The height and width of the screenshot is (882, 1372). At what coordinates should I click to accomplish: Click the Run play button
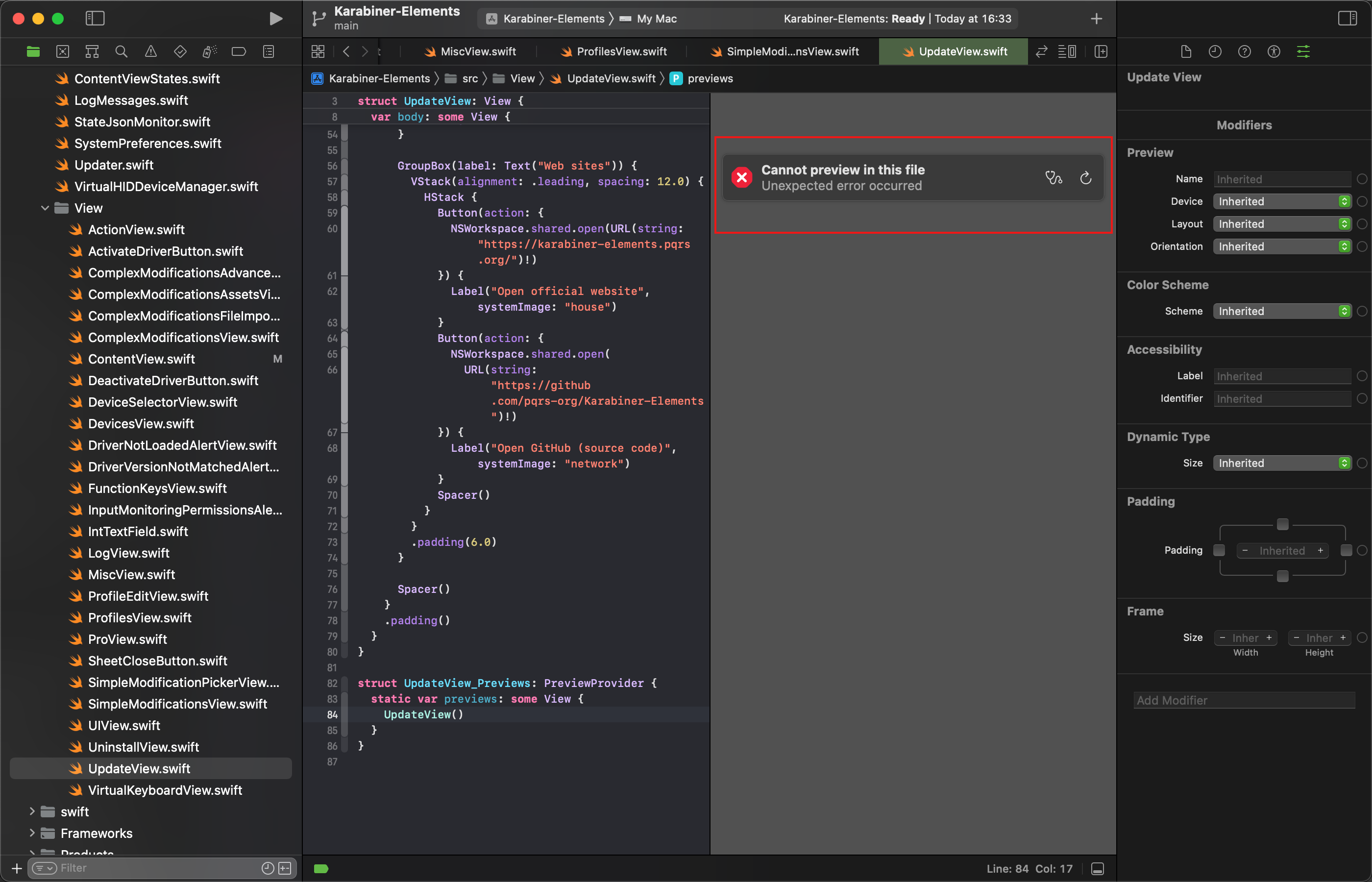(275, 18)
